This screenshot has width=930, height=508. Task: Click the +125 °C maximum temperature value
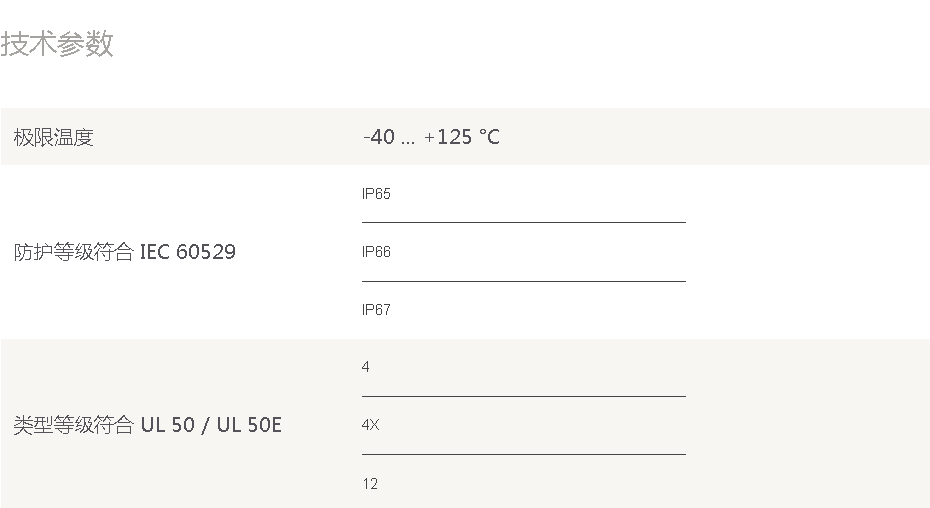pyautogui.click(x=462, y=137)
